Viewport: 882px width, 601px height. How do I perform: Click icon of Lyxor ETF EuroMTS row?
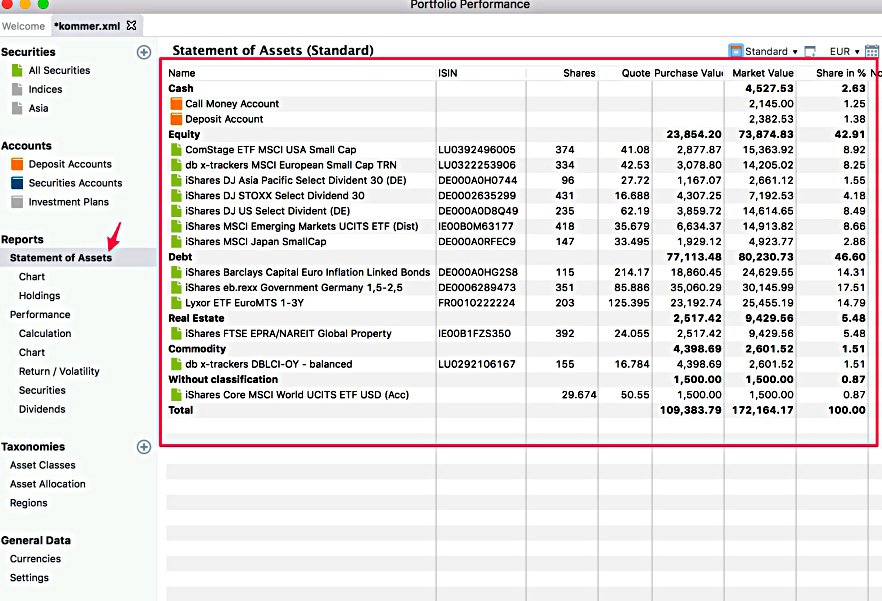(176, 303)
